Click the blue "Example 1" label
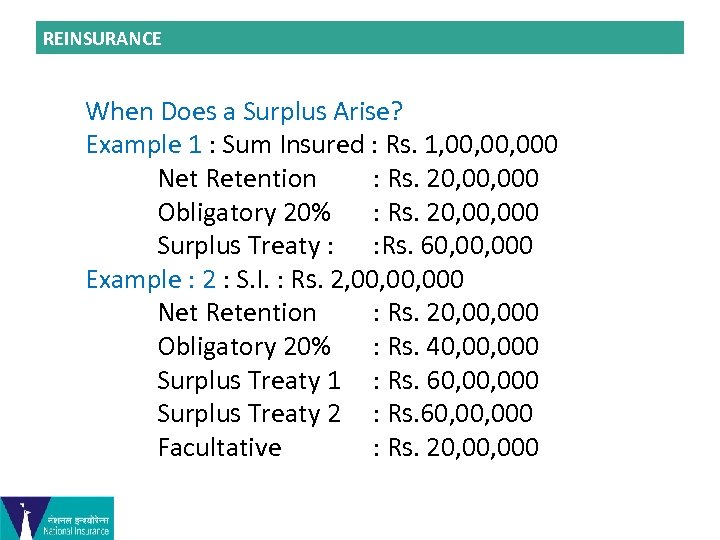 (x=143, y=145)
